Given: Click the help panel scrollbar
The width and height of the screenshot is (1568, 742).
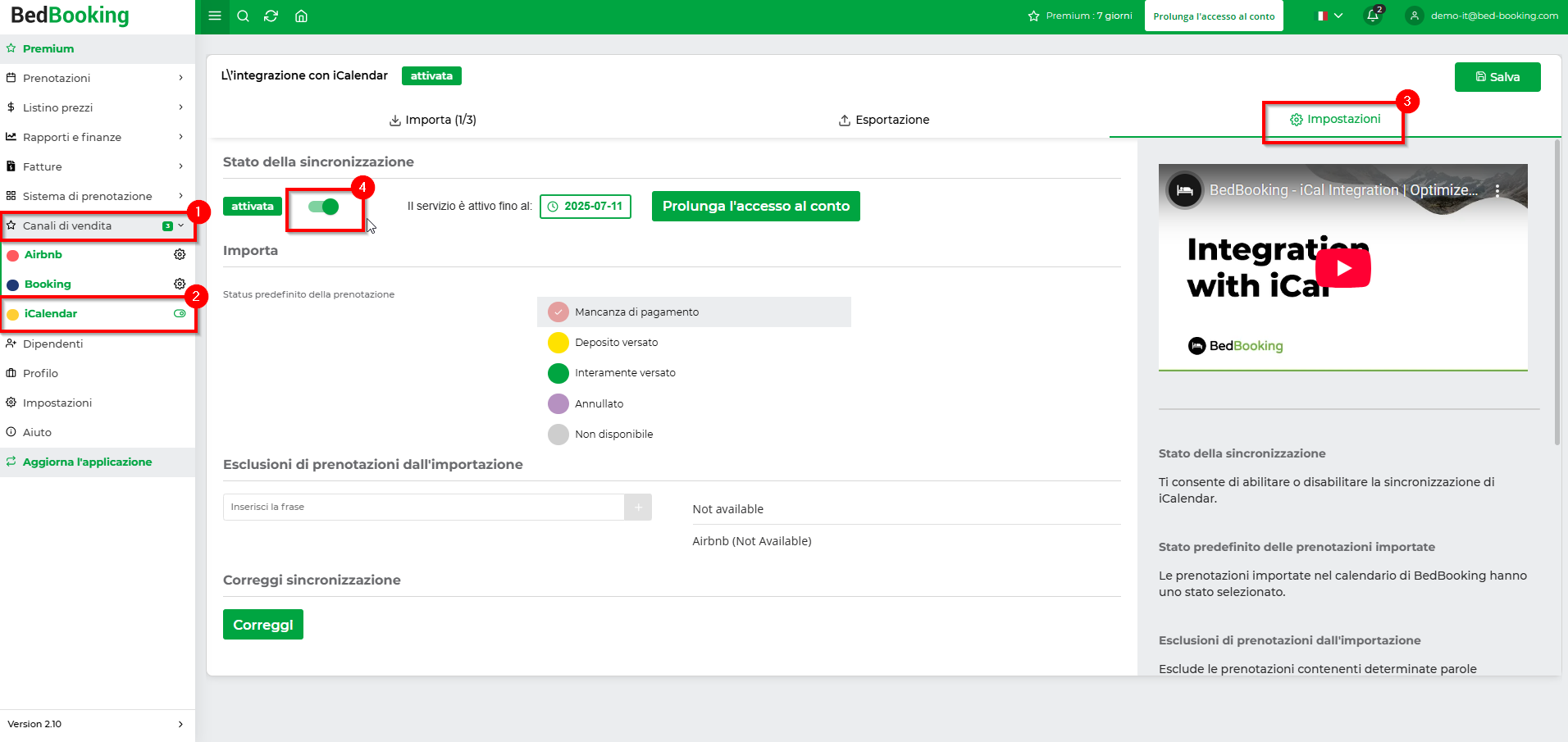Looking at the screenshot, I should tap(1557, 293).
